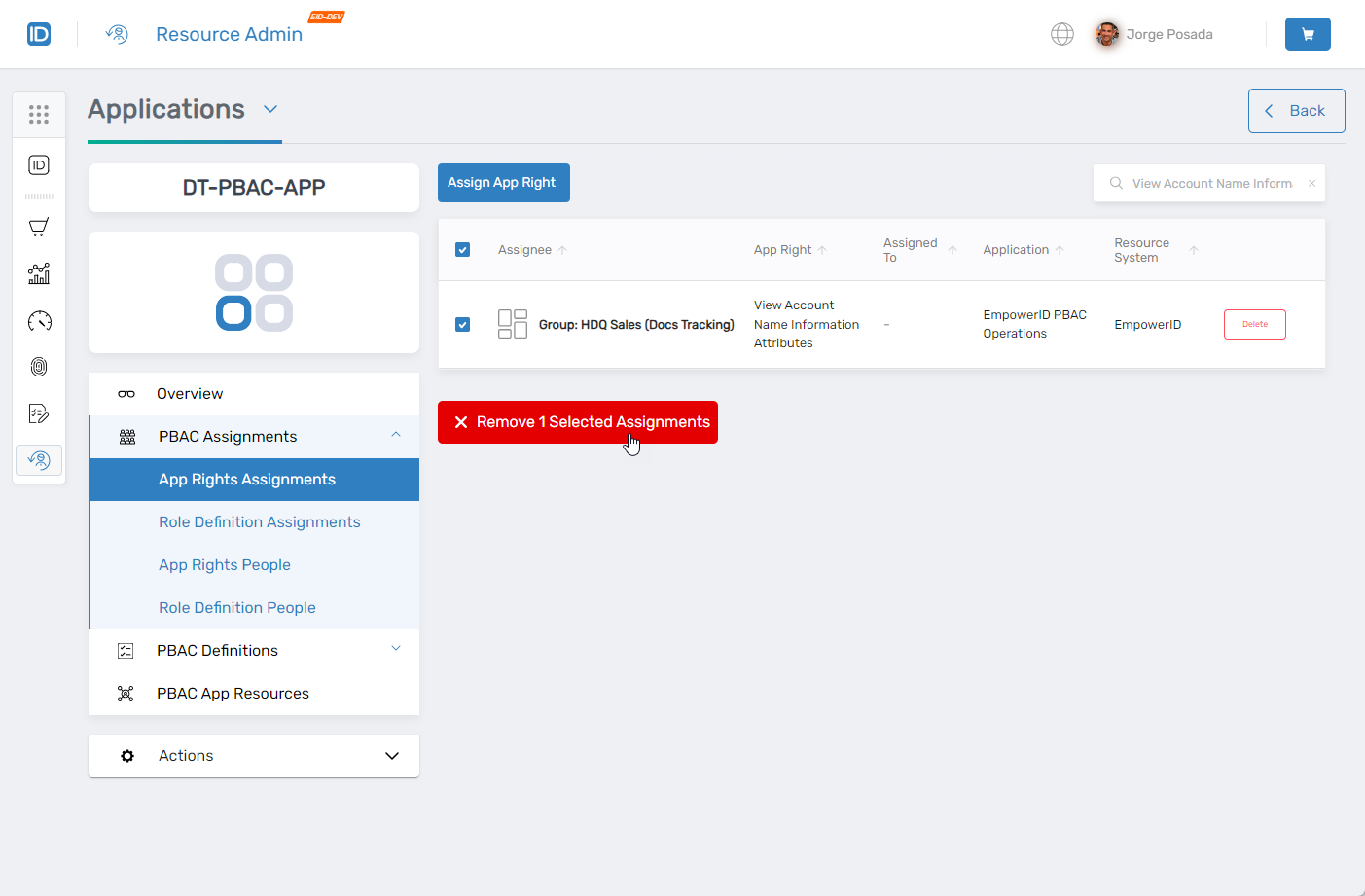Expand the Actions panel
Viewport: 1365px width, 896px height.
tap(391, 756)
